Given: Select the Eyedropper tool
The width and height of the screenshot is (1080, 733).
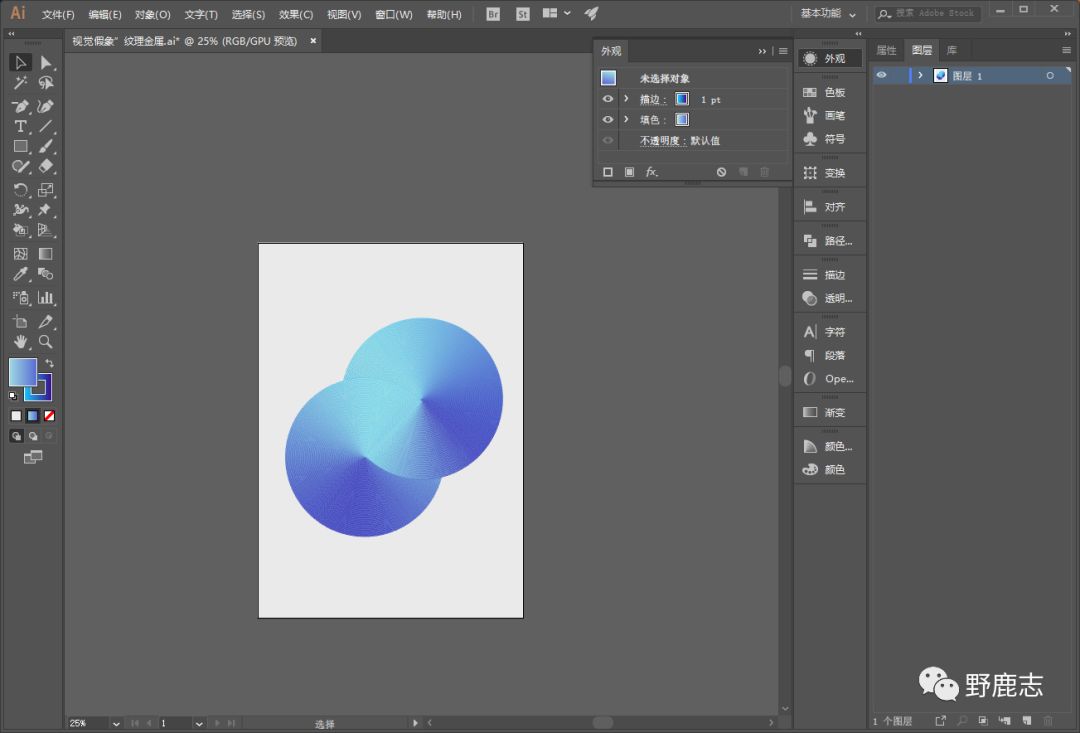Looking at the screenshot, I should [20, 274].
